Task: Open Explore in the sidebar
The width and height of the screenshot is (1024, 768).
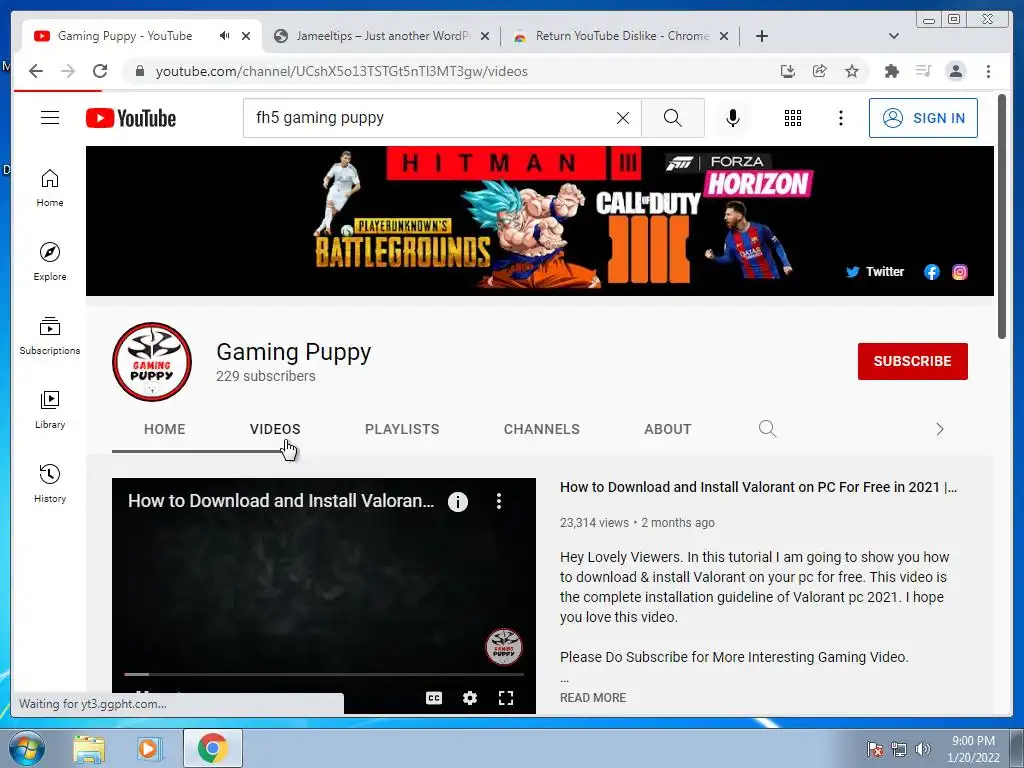Action: click(50, 262)
